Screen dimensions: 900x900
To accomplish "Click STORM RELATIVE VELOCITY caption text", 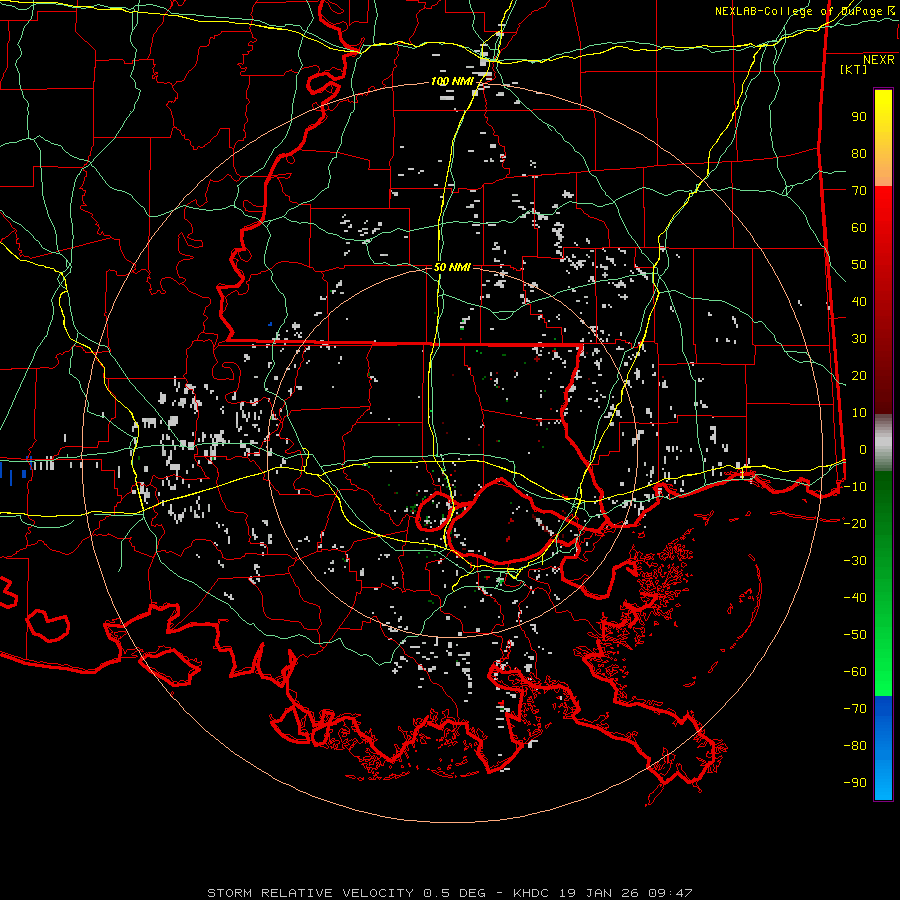I will tap(310, 893).
